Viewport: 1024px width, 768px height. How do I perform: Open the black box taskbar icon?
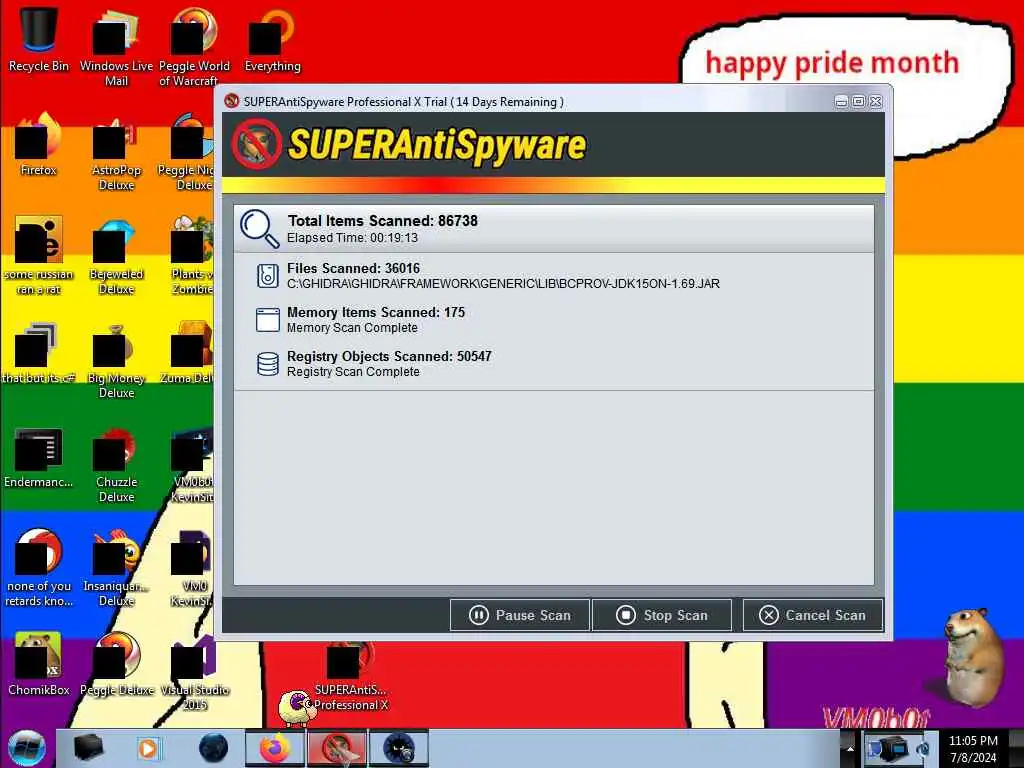point(88,748)
